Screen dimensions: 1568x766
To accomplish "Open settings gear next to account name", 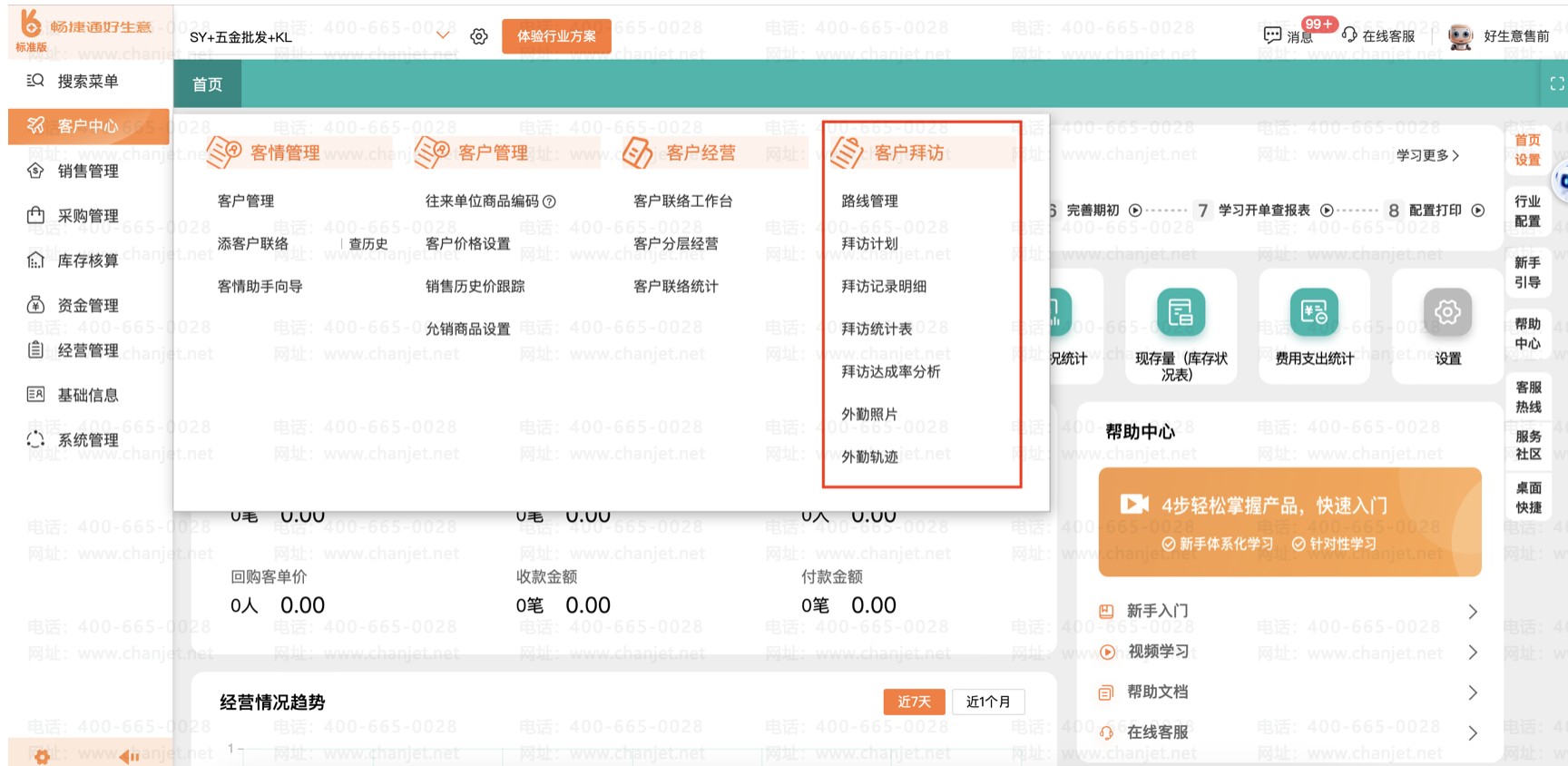I will click(x=479, y=36).
